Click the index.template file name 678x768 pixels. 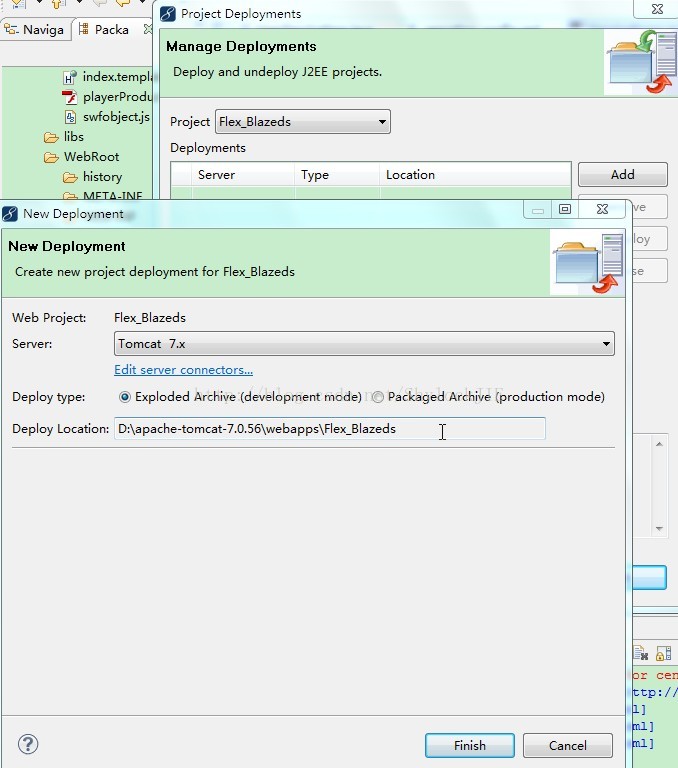click(118, 77)
